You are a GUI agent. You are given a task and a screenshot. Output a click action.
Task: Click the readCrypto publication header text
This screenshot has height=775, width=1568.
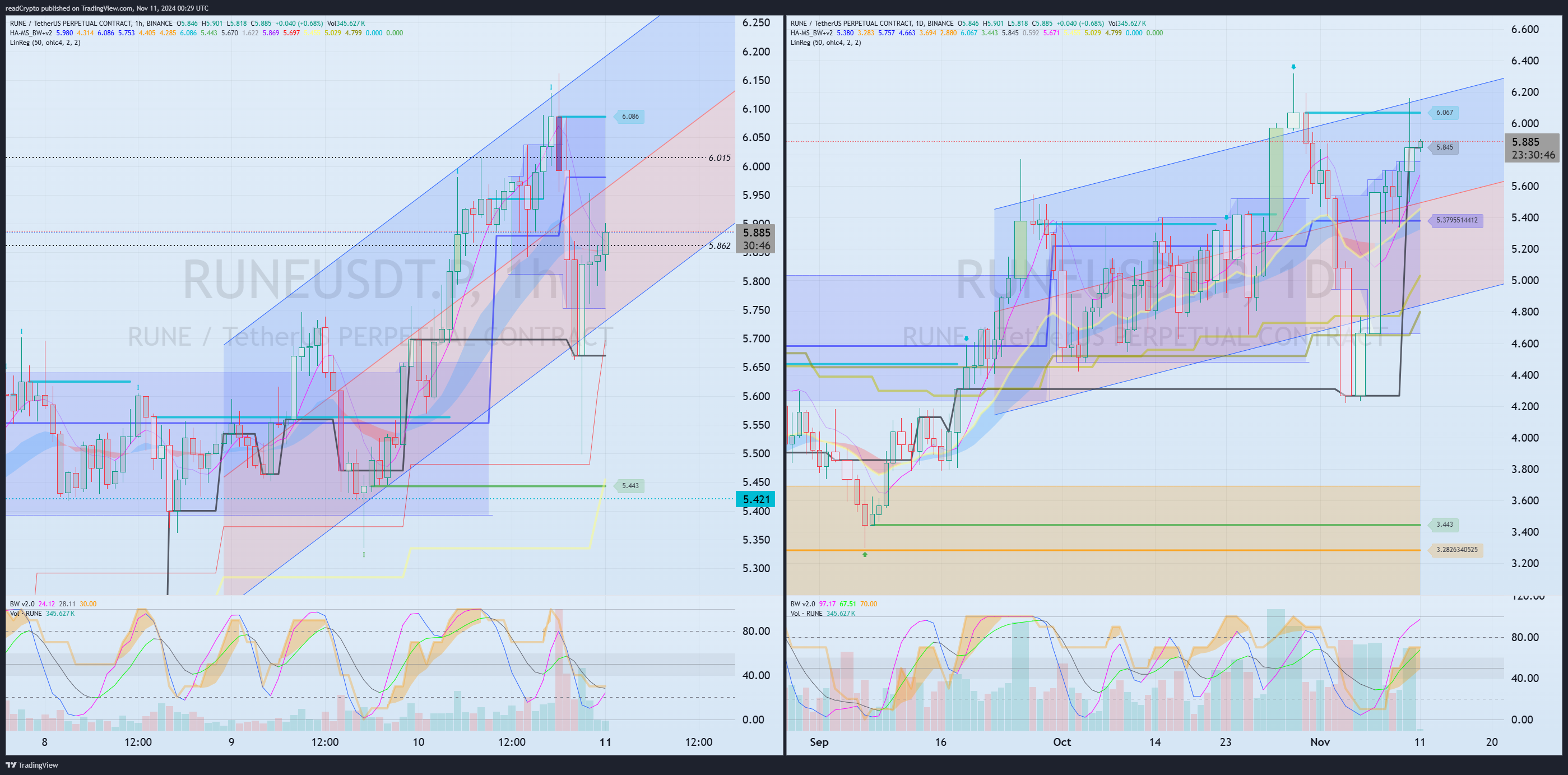click(106, 8)
